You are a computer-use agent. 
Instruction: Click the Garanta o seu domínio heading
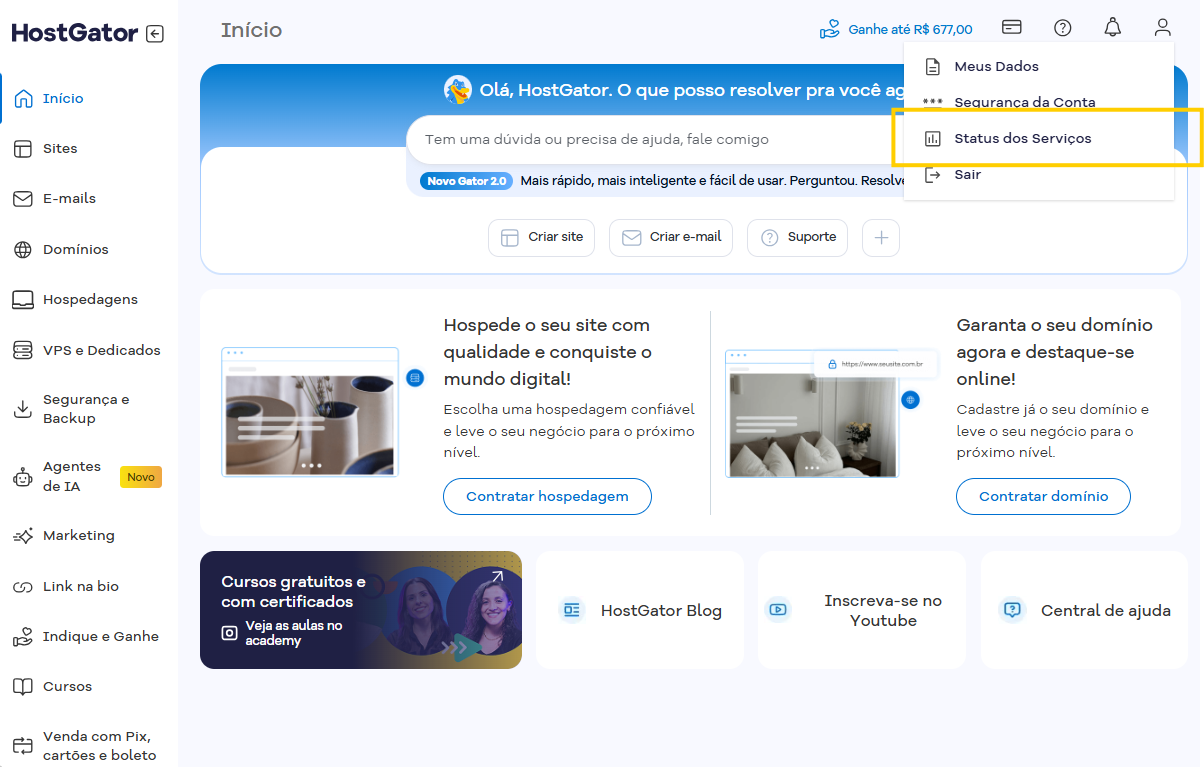(1055, 352)
